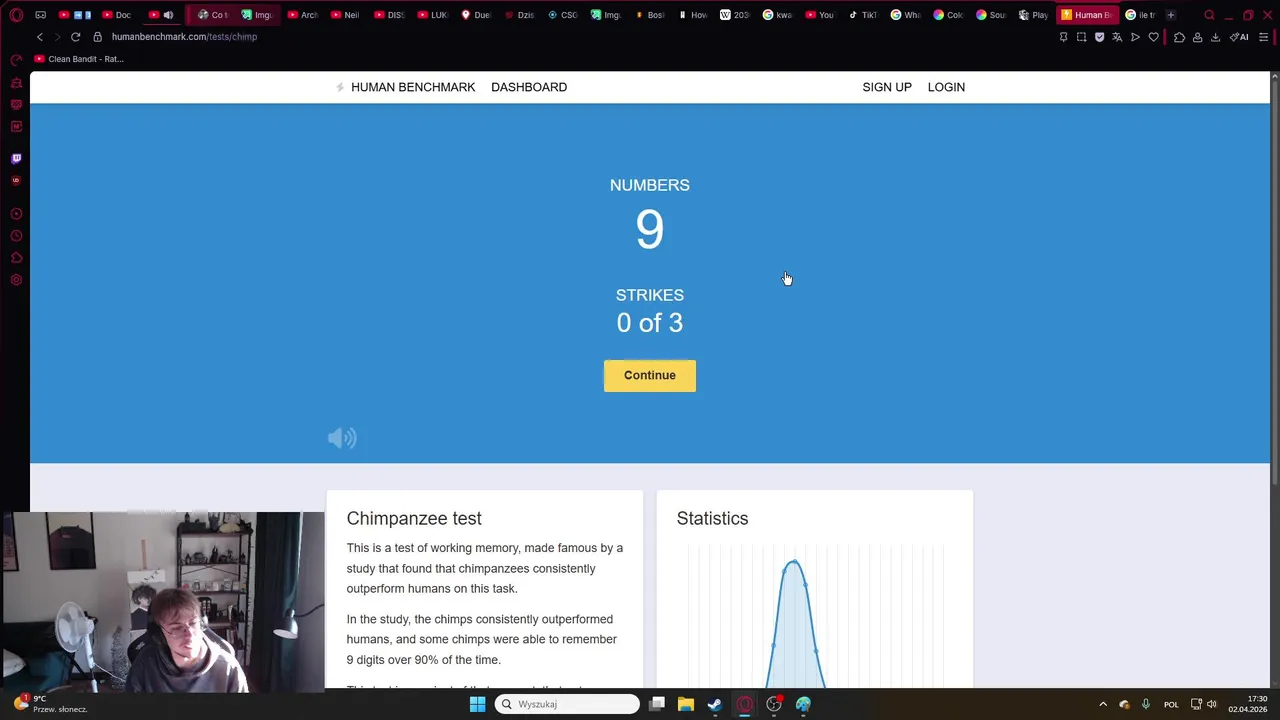Click the yellow Continue button
Screen dimensions: 1280x720
(x=650, y=375)
